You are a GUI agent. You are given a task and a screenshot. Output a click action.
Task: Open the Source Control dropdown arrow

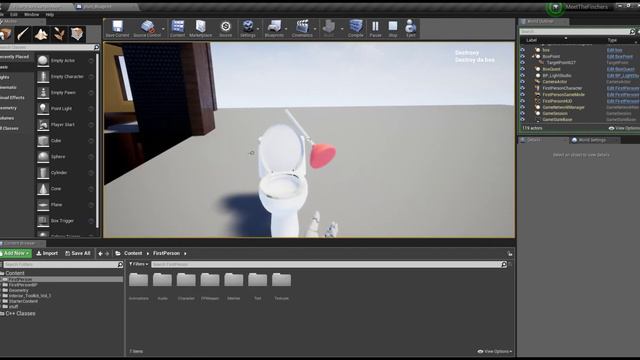coord(163,29)
